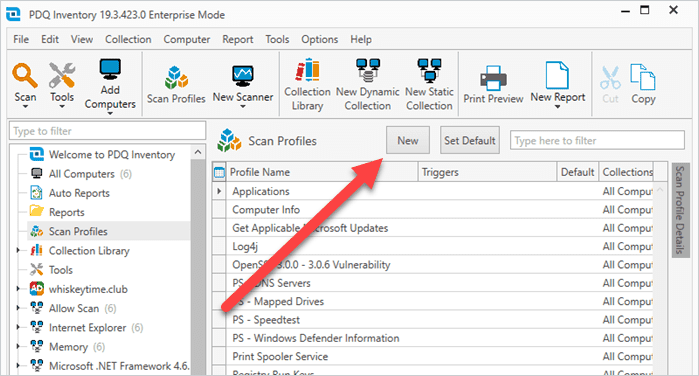This screenshot has height=376, width=699.
Task: Expand the Allow Scan tree node
Action: click(18, 308)
